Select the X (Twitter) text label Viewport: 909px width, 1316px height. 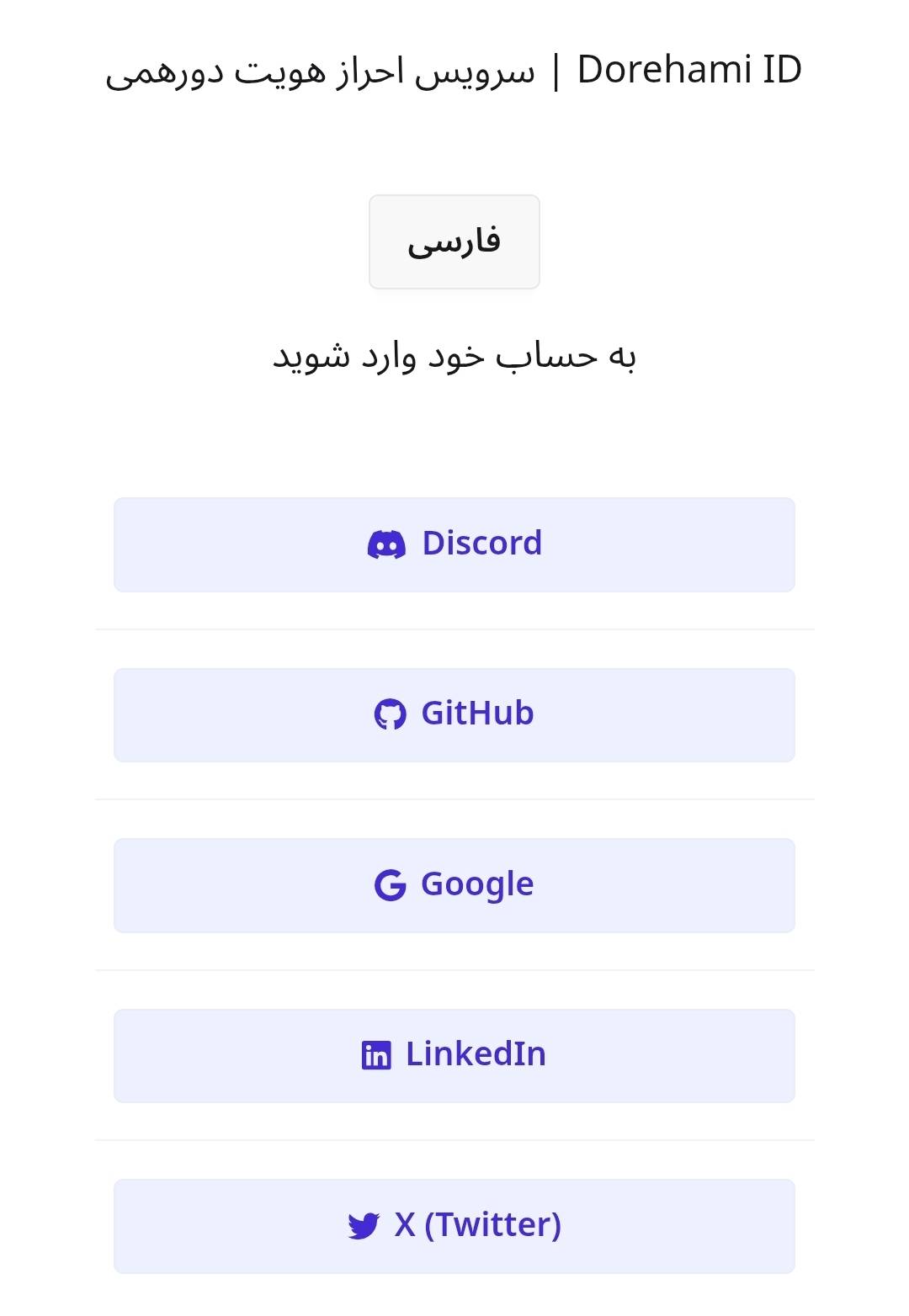pos(477,1225)
